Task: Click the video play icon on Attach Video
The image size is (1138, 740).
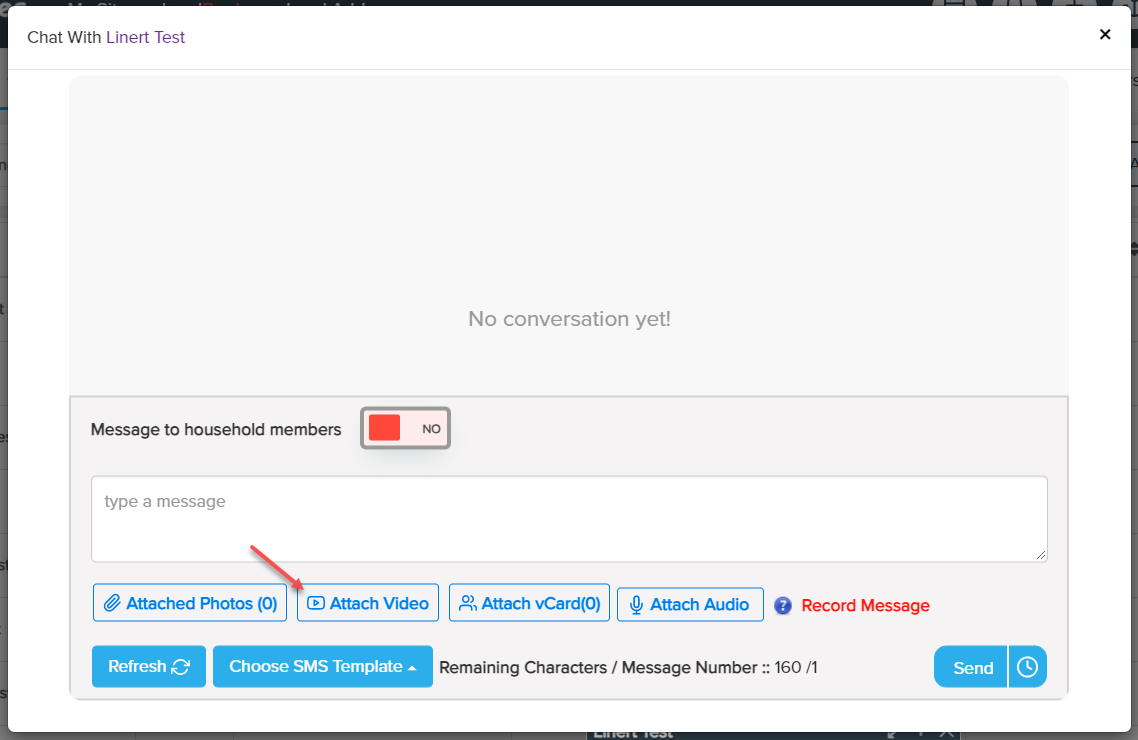Action: [x=316, y=604]
